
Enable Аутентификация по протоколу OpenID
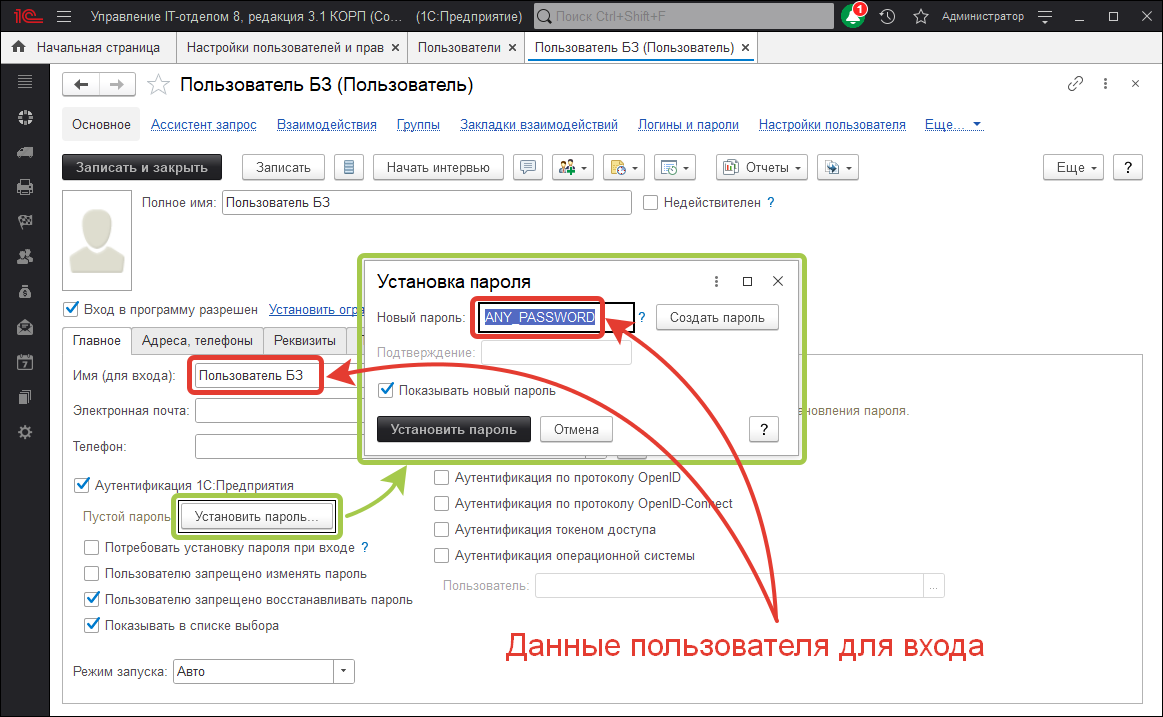[441, 478]
